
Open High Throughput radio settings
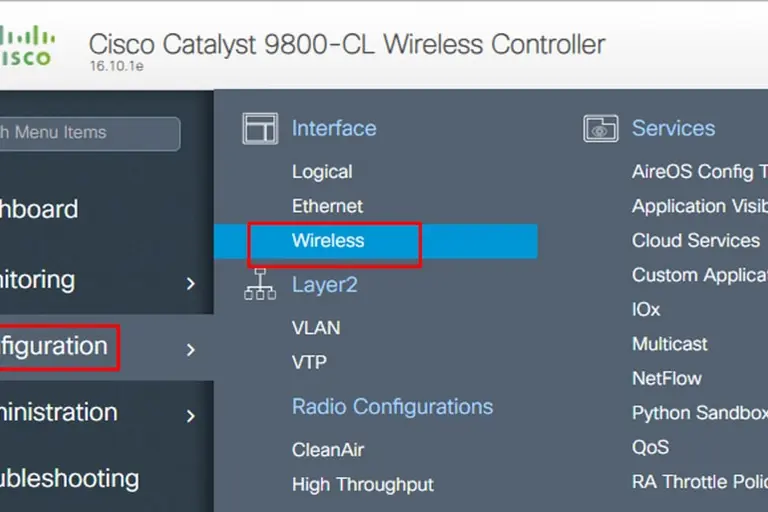click(x=363, y=485)
